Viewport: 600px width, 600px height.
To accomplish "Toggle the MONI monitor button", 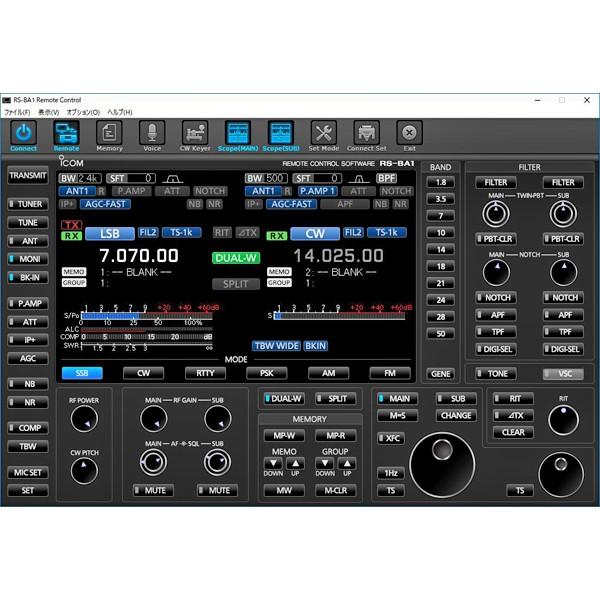I will coord(28,259).
